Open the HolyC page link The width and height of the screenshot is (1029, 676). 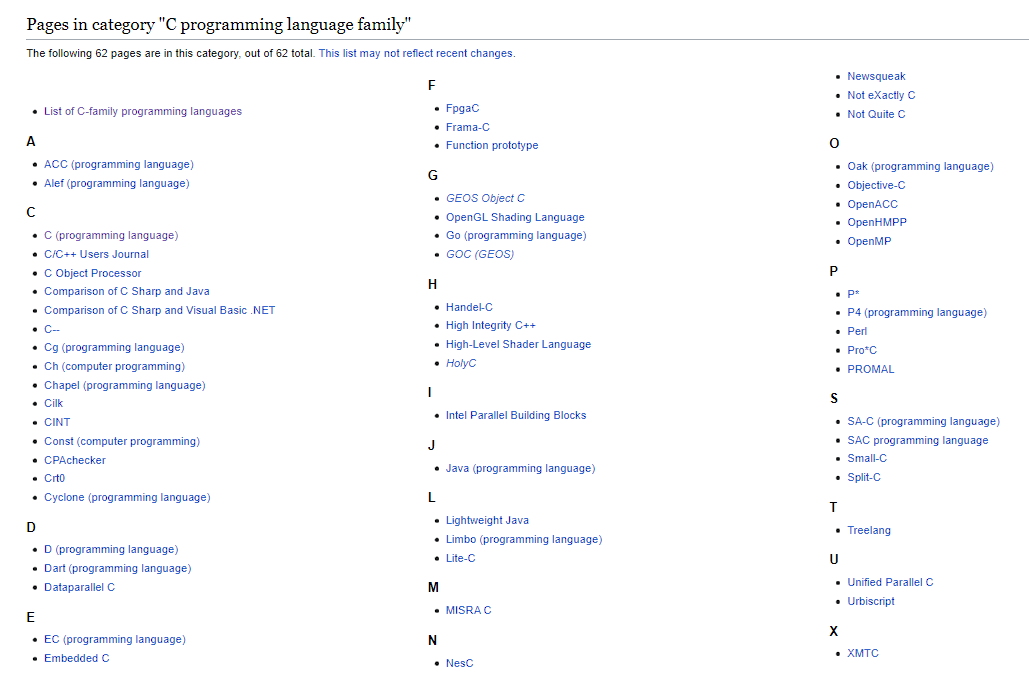pos(461,364)
